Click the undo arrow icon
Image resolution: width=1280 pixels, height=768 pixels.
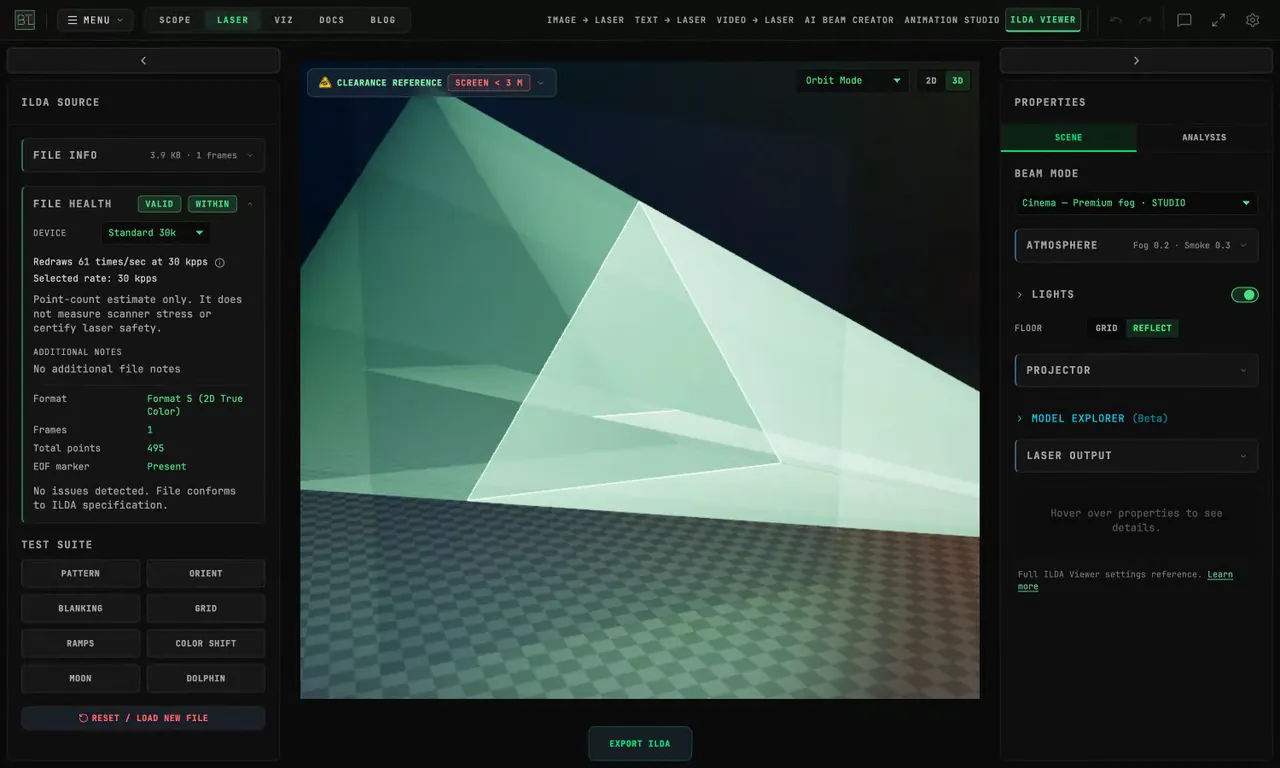1116,20
